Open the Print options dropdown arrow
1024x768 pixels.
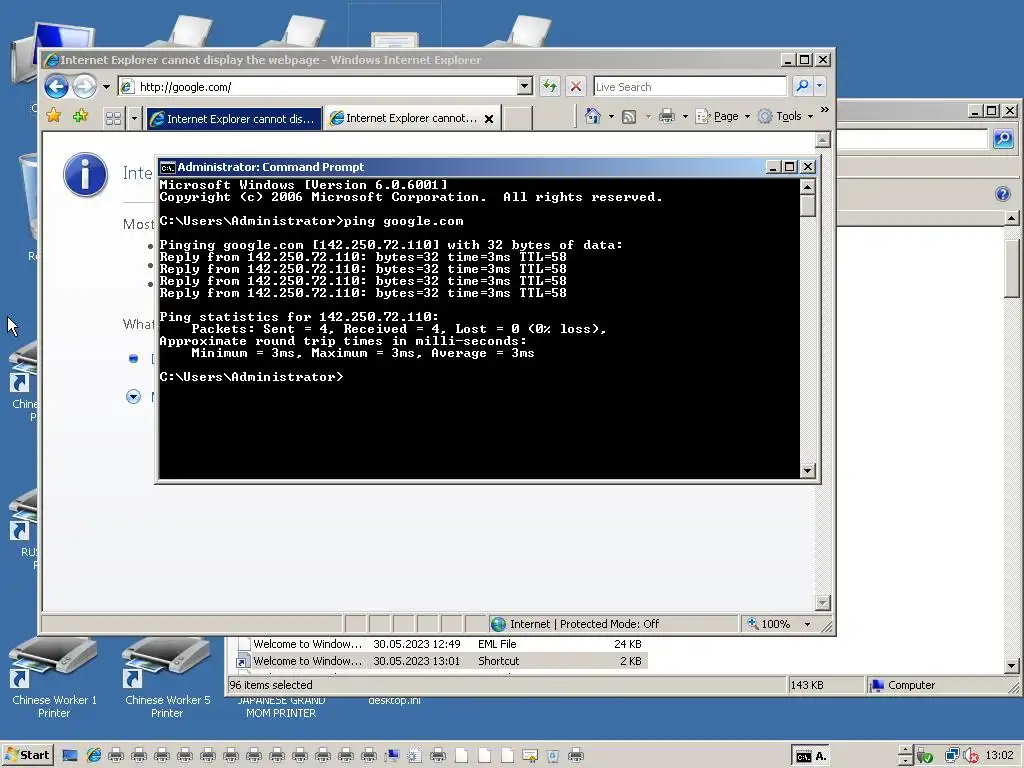[685, 117]
